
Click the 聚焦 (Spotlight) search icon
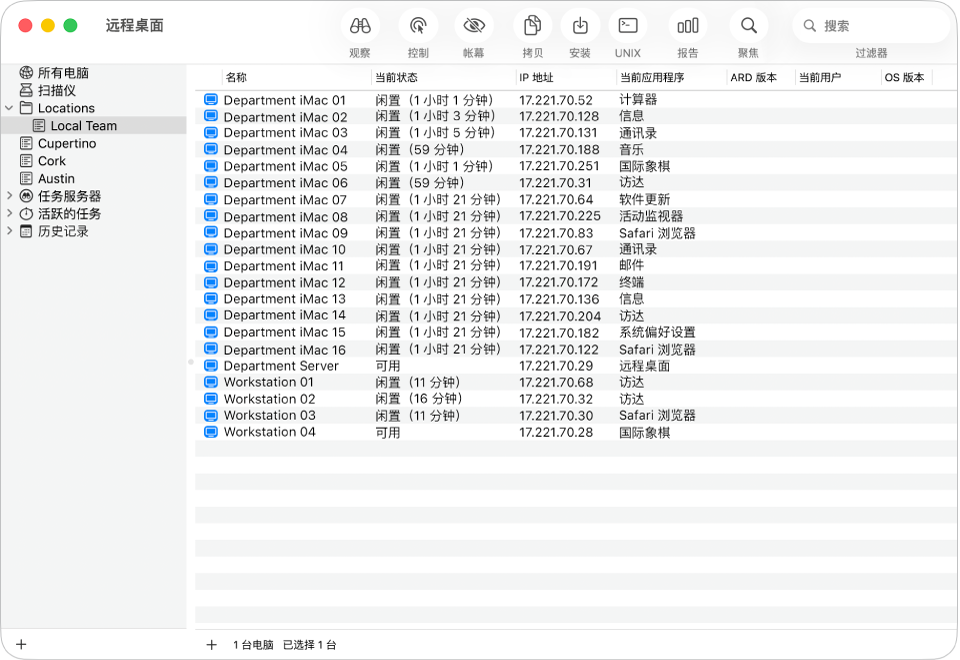click(x=747, y=25)
